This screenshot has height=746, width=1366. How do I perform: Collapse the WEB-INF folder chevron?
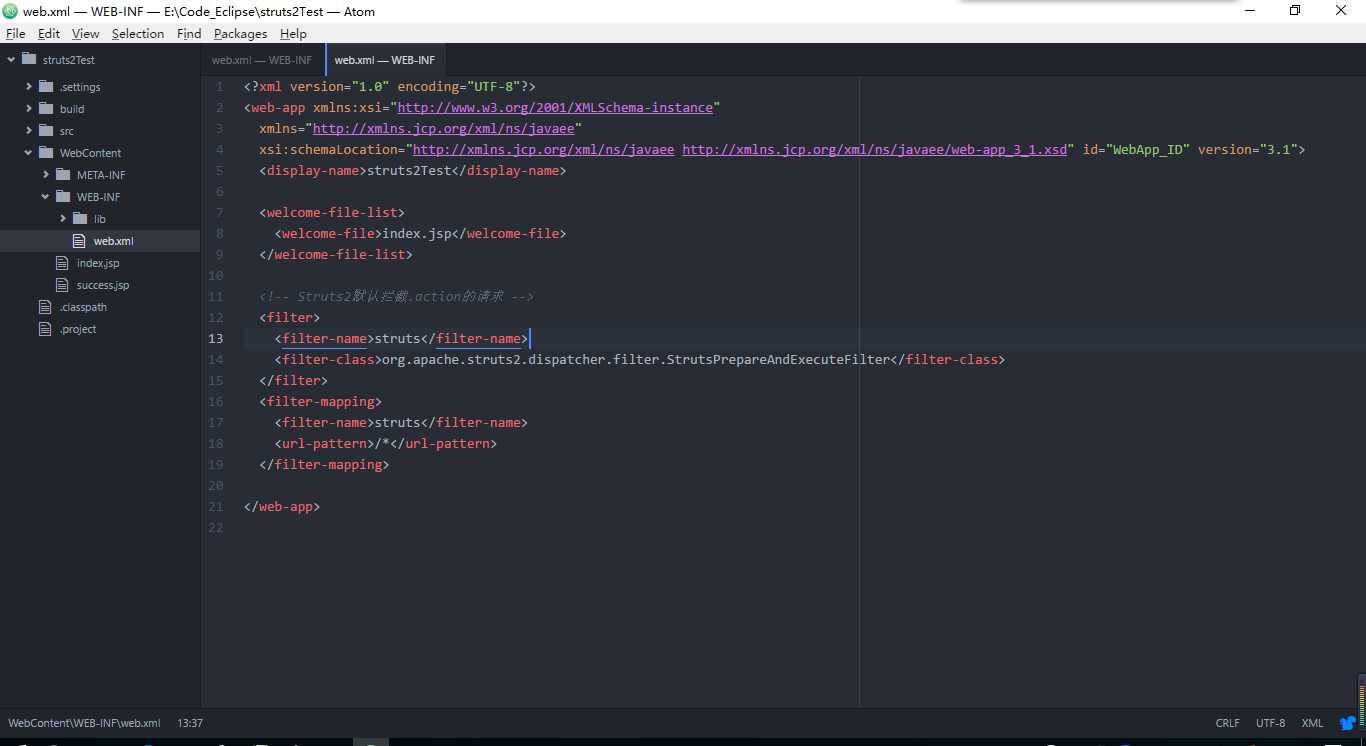coord(46,196)
